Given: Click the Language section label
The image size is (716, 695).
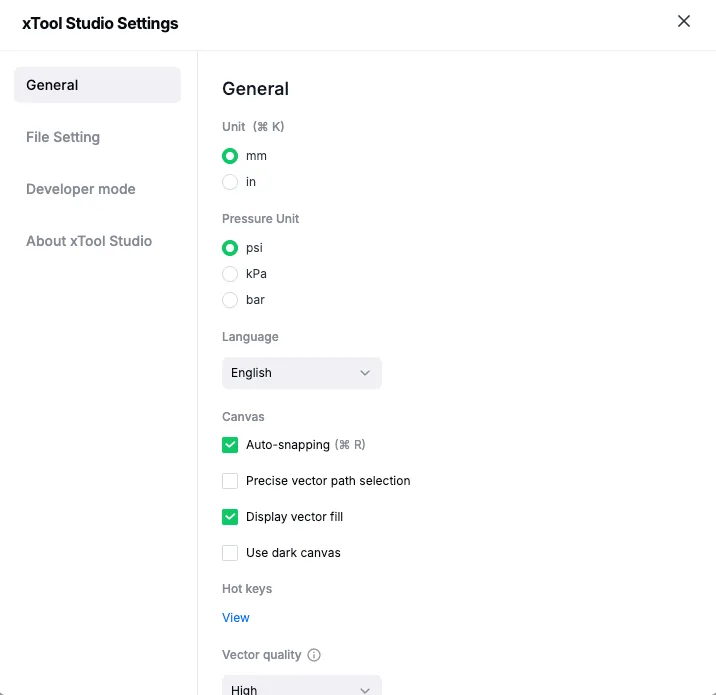Looking at the screenshot, I should [250, 337].
